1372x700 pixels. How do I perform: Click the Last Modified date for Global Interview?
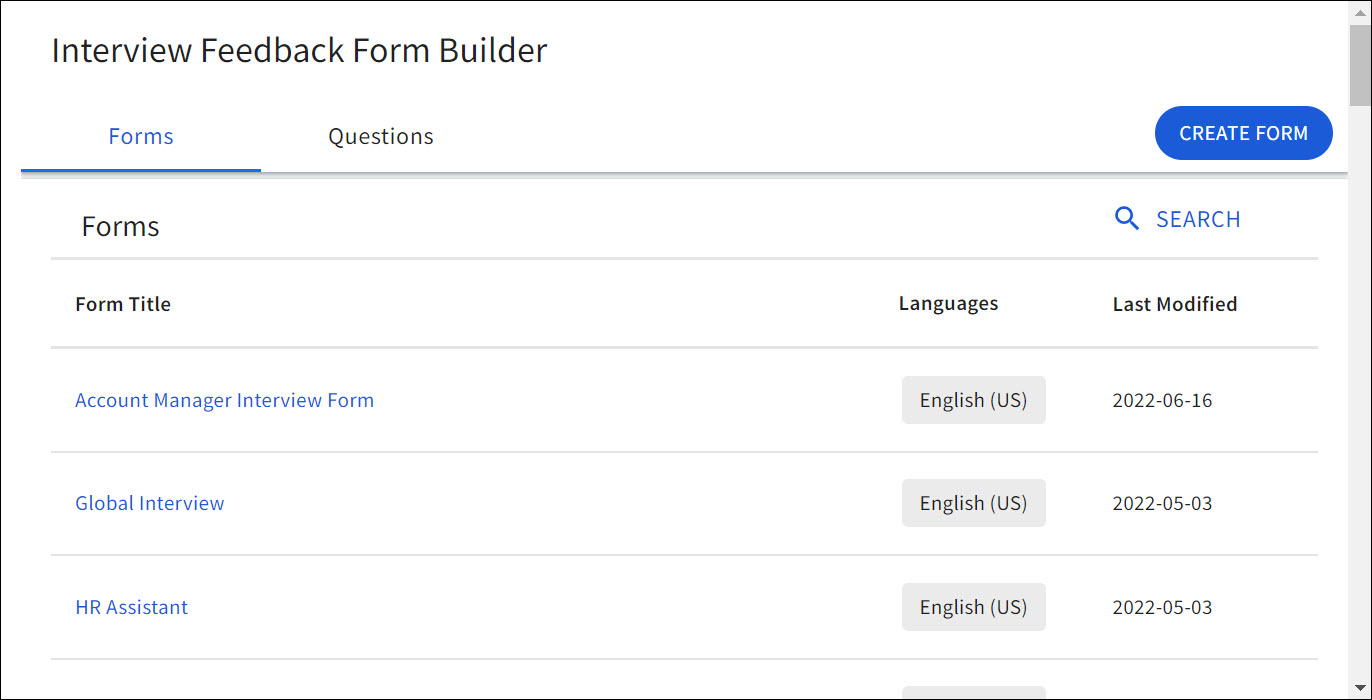click(x=1162, y=503)
